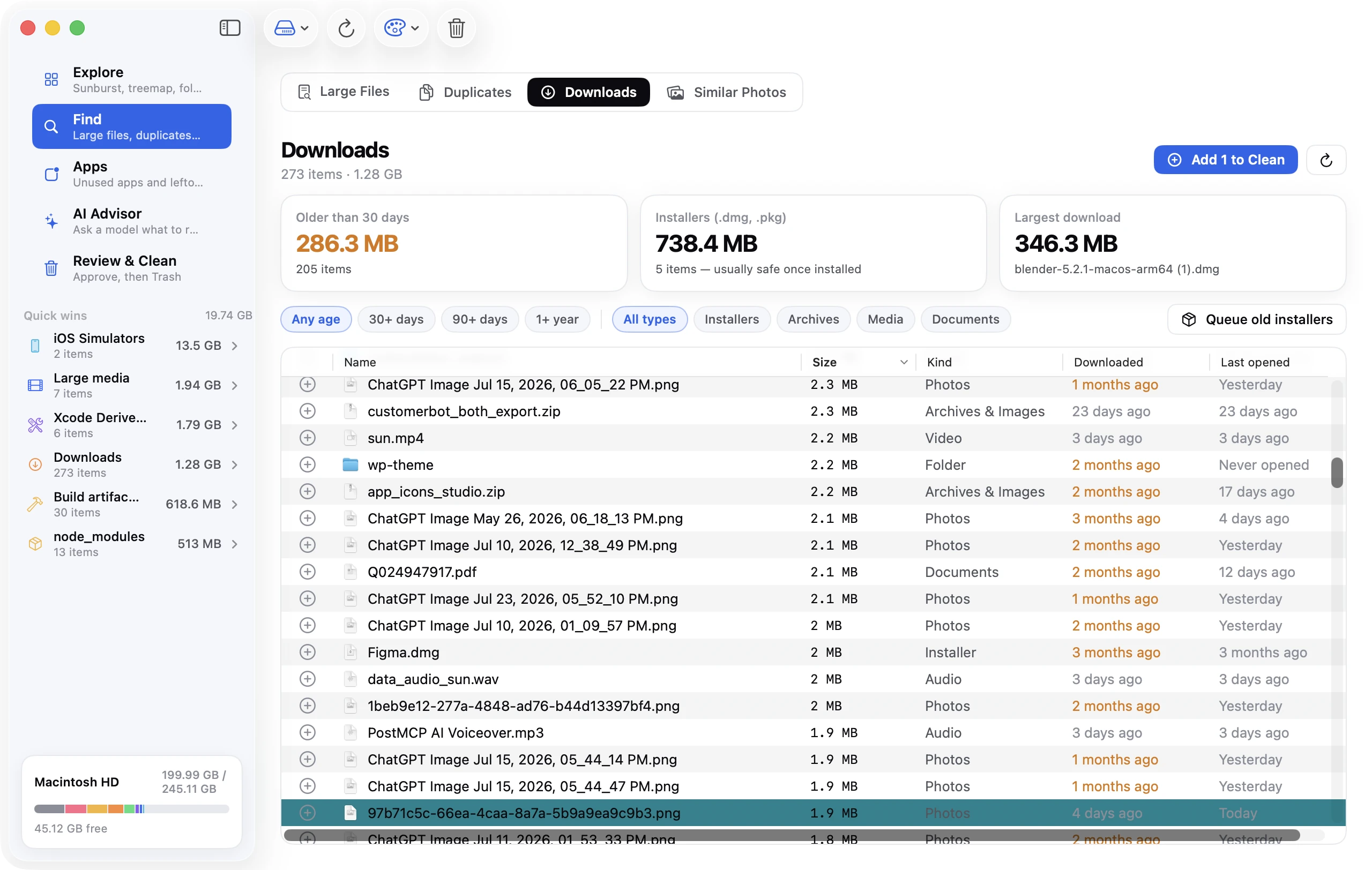
Task: Sort by the Size column chevron
Action: tap(903, 362)
